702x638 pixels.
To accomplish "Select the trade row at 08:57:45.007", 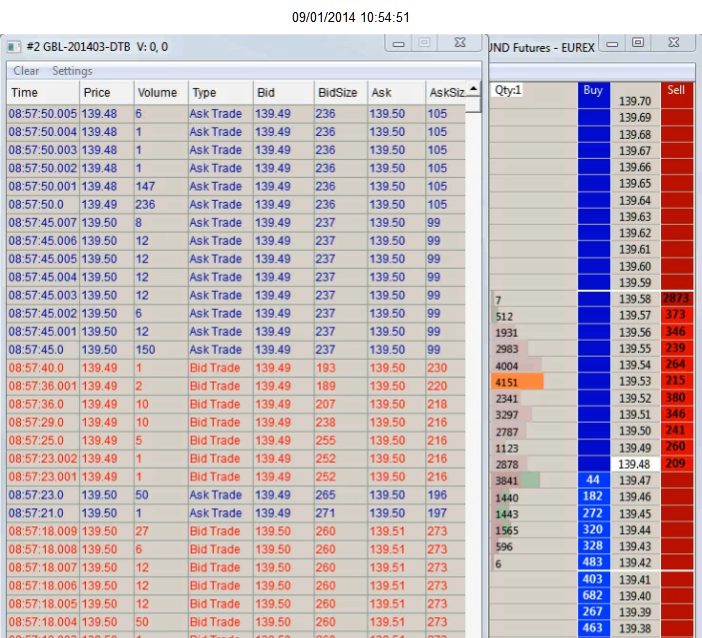I will [x=236, y=223].
